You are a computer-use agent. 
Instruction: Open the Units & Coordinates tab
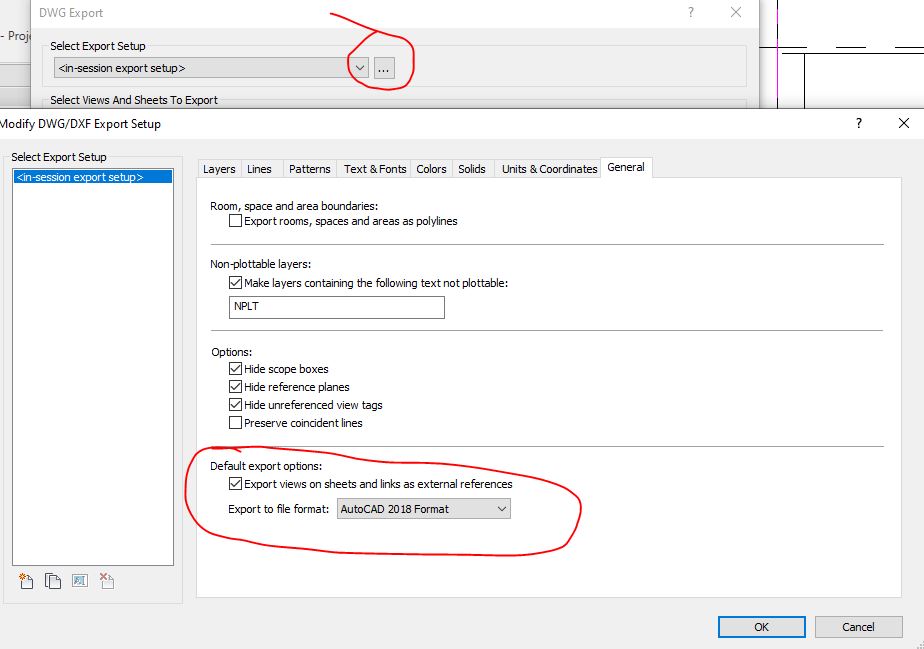549,169
